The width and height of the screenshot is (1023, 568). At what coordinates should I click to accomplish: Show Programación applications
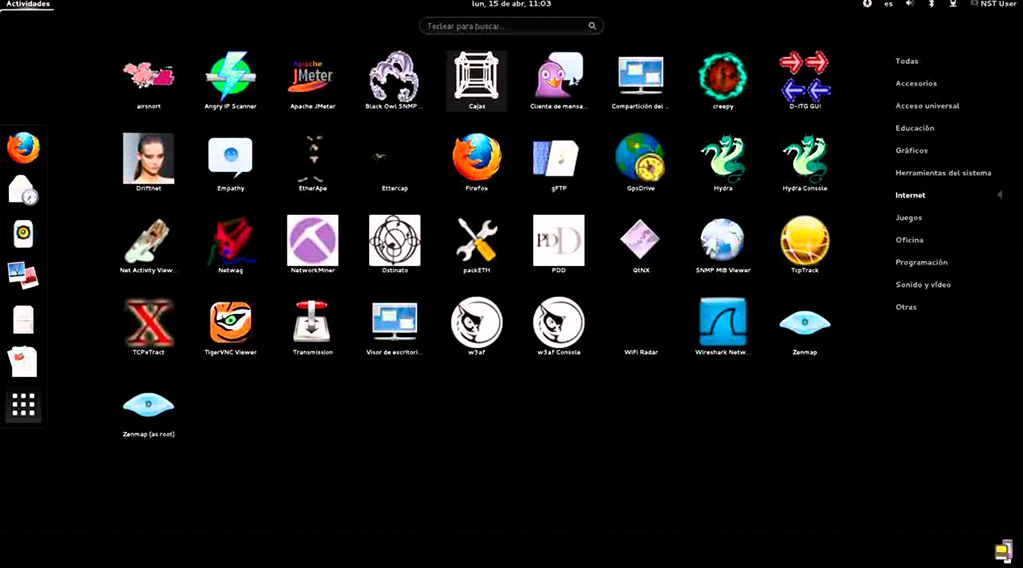point(921,262)
